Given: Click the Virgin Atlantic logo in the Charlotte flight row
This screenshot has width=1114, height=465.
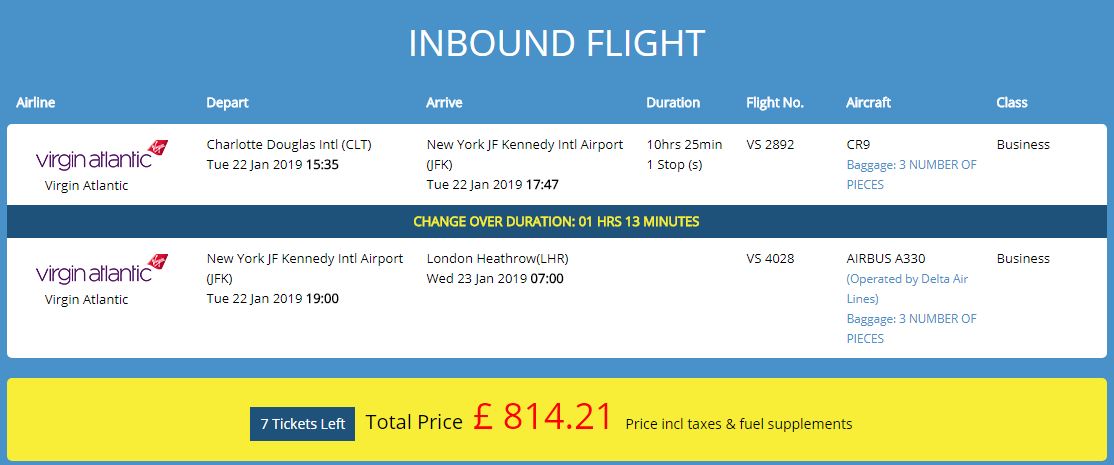Looking at the screenshot, I should point(101,156).
